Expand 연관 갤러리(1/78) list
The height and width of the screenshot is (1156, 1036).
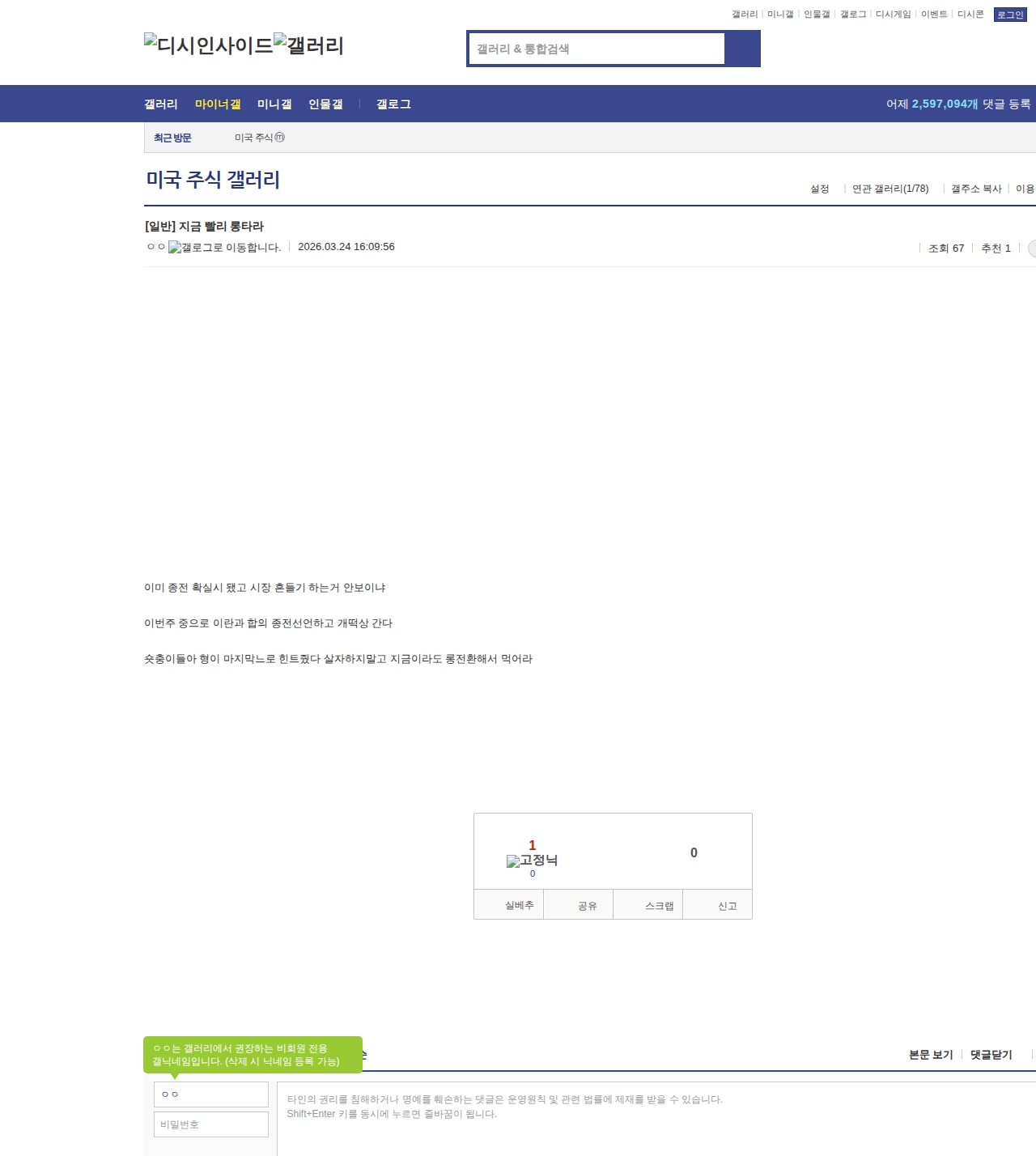890,189
